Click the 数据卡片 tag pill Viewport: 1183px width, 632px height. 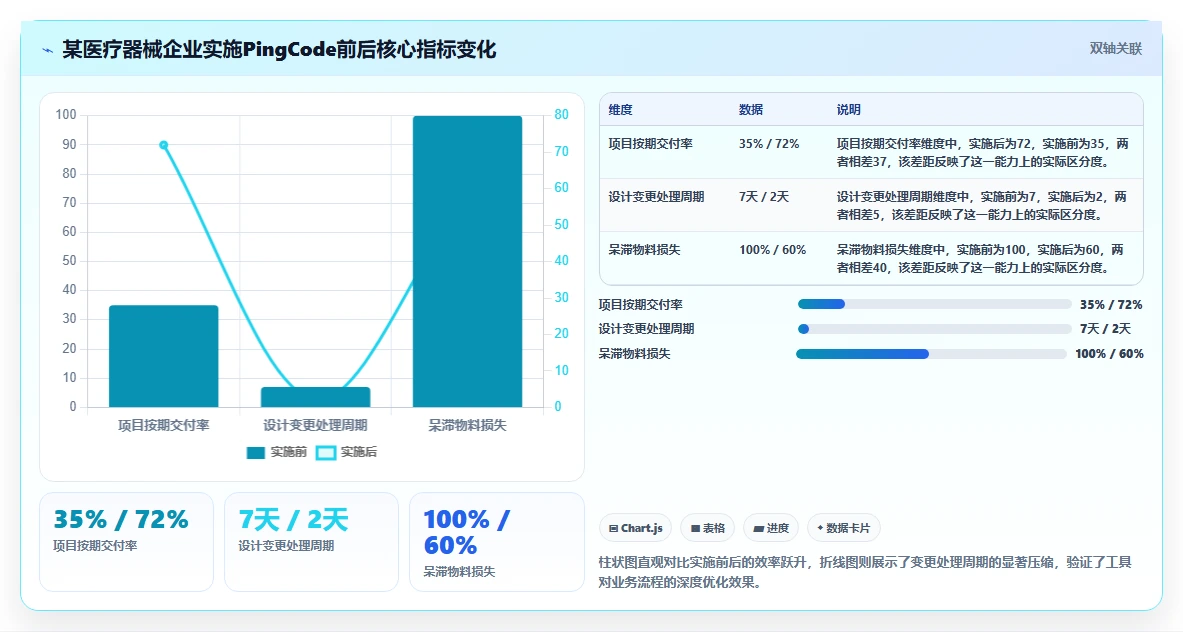(x=843, y=528)
